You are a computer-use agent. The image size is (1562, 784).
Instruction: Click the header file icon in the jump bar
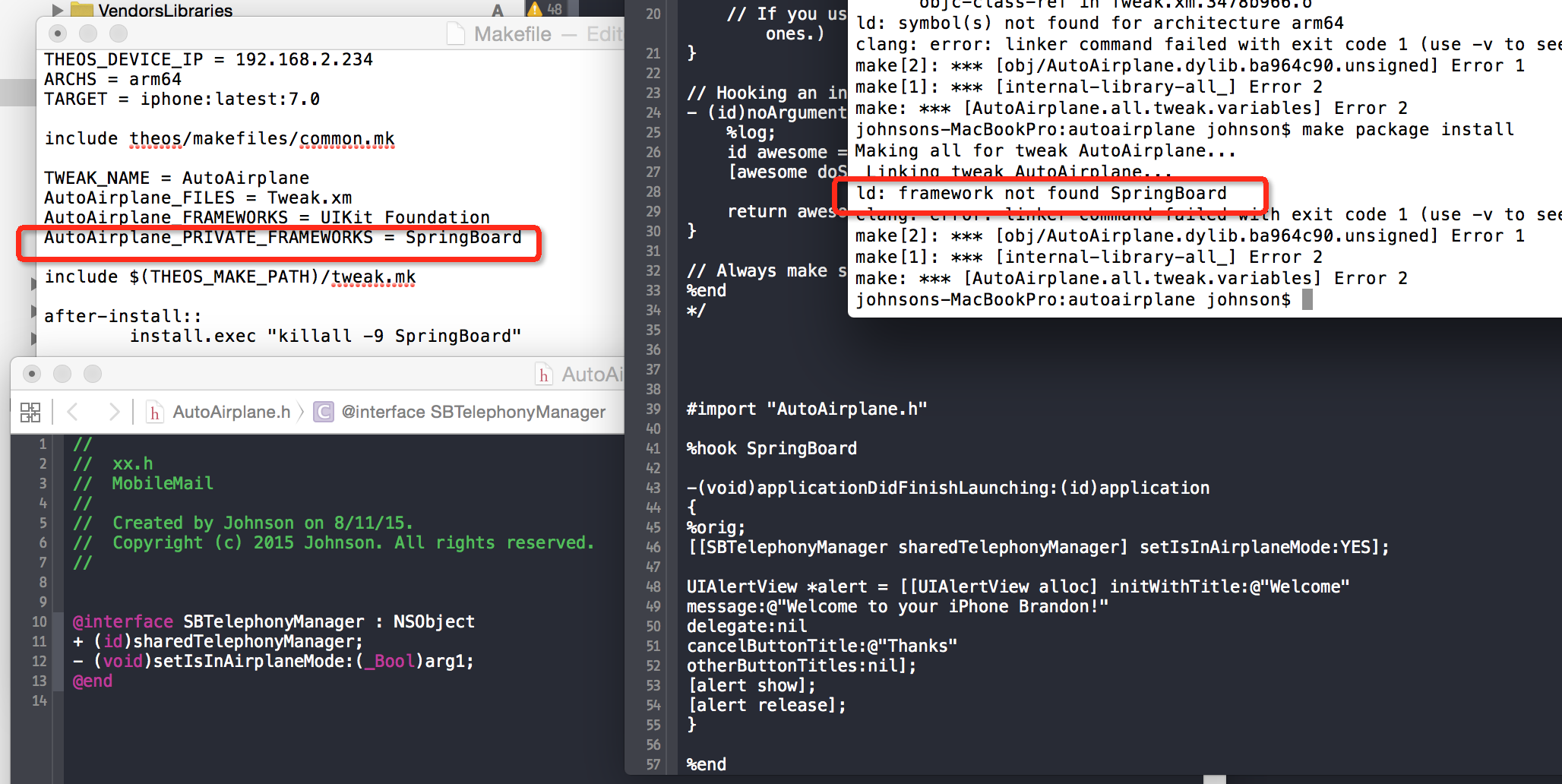[x=155, y=412]
